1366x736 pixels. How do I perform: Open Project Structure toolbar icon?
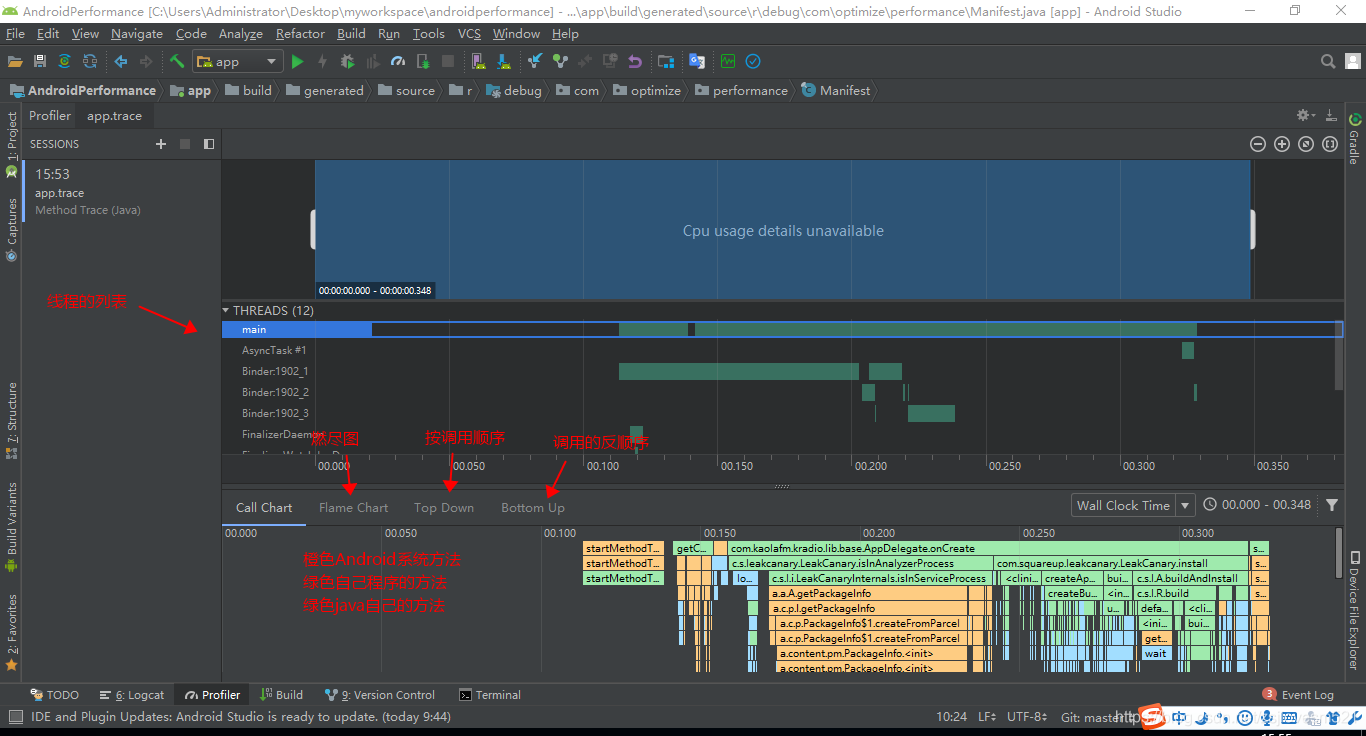(x=666, y=61)
